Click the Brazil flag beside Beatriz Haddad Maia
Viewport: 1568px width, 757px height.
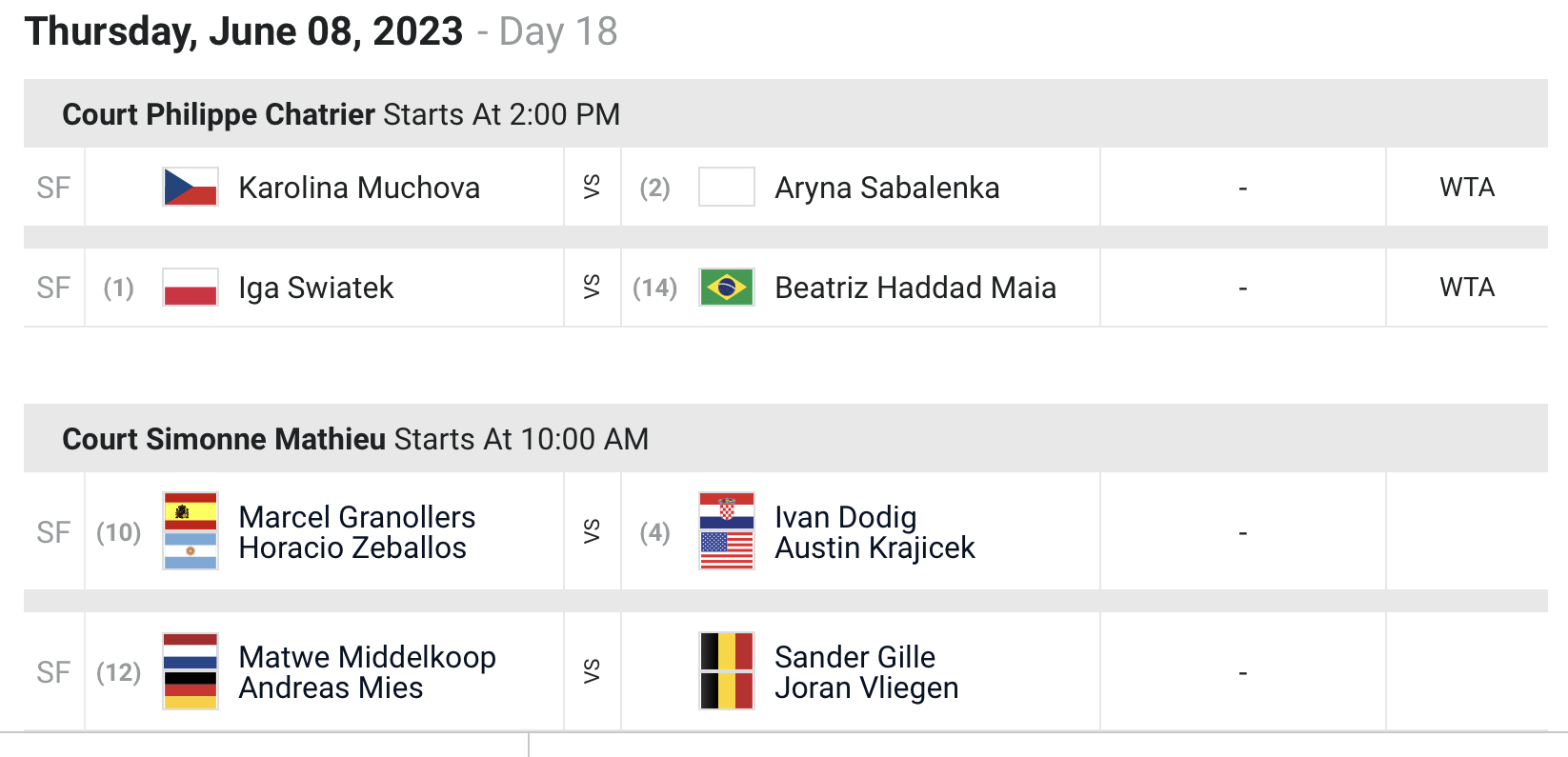727,287
